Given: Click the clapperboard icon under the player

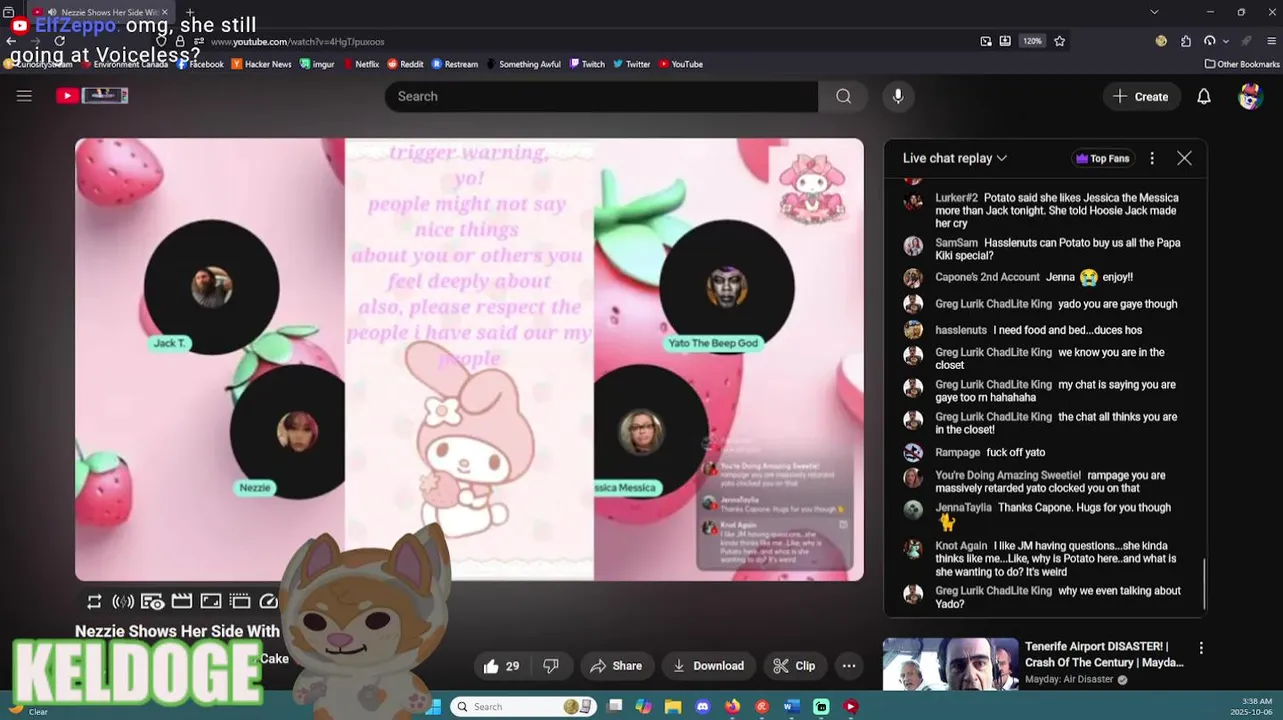Looking at the screenshot, I should (181, 601).
